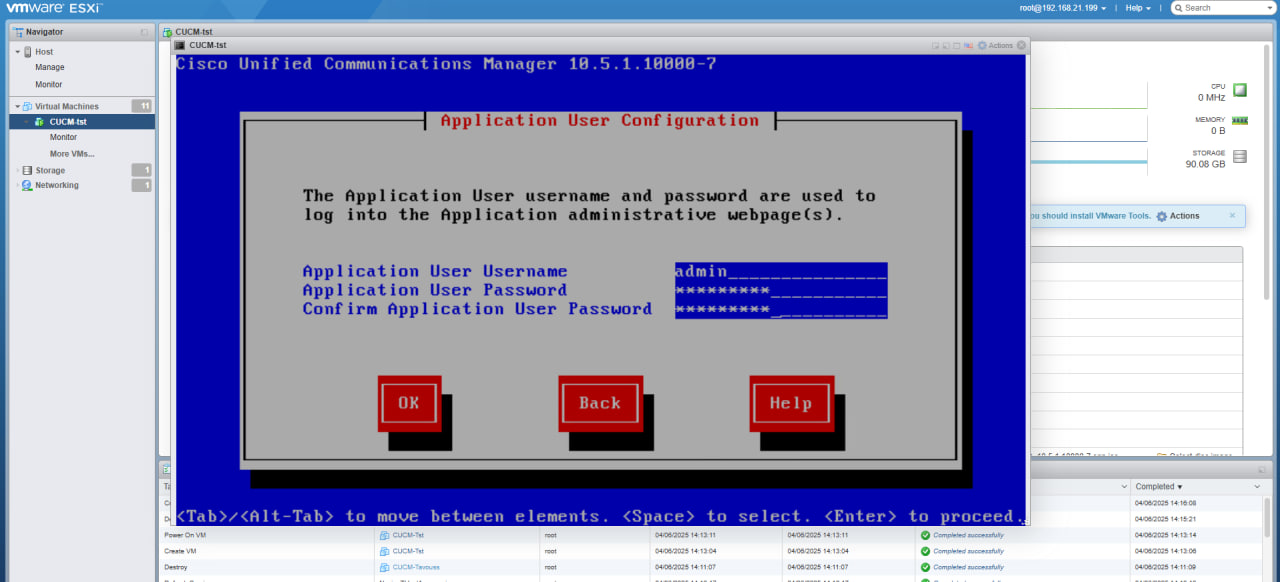Click the Navigator panel icon
This screenshot has height=582, width=1280.
pos(19,32)
